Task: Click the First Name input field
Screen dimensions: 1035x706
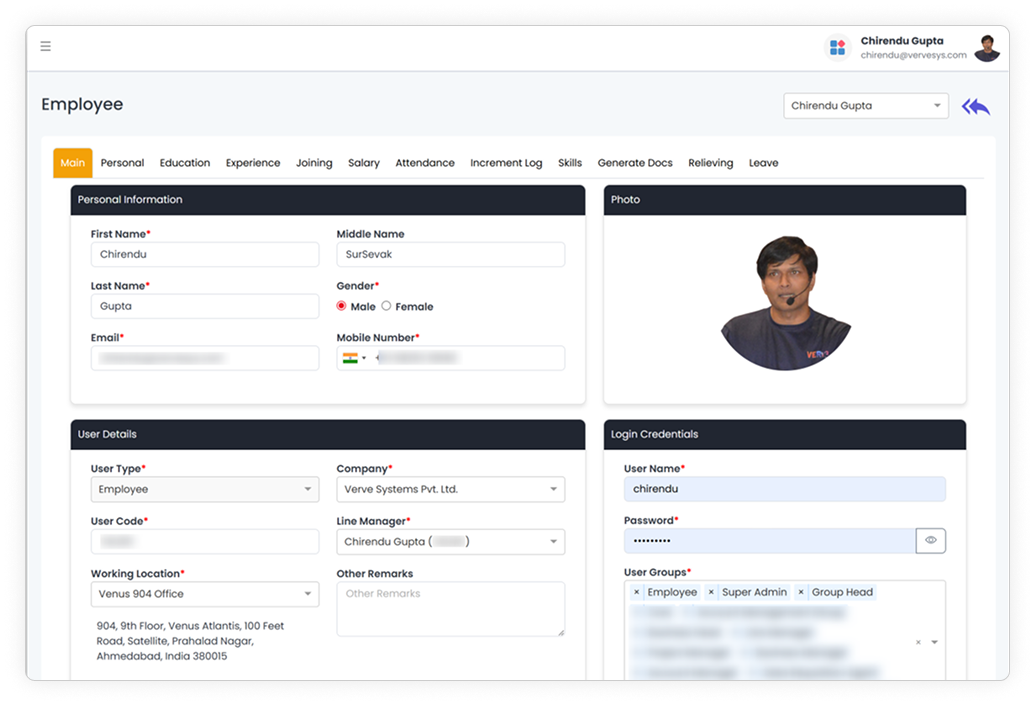Action: [205, 255]
